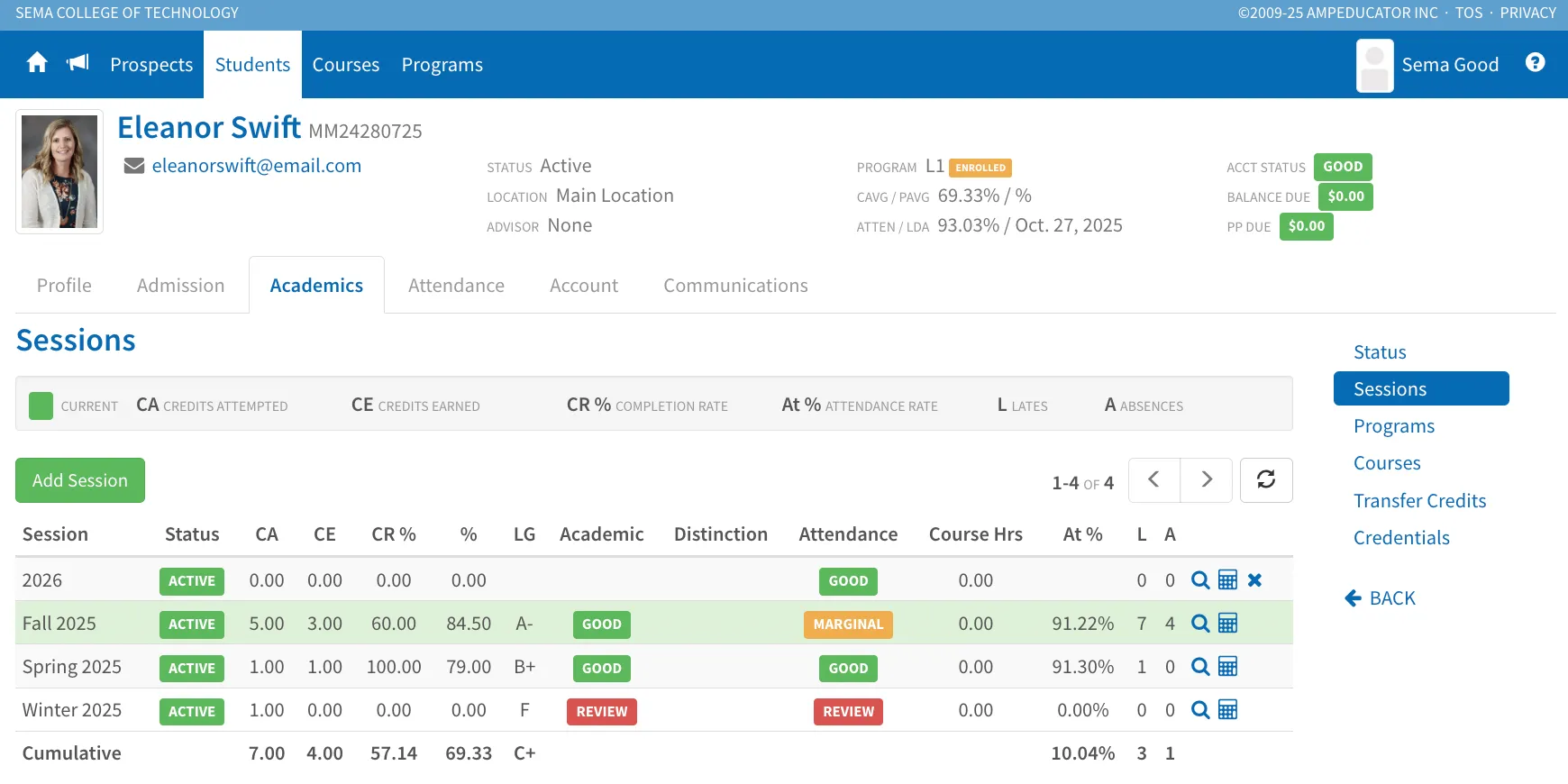Image resolution: width=1568 pixels, height=784 pixels.
Task: Click magnifier icon for Winter 2025 session
Action: tap(1200, 710)
